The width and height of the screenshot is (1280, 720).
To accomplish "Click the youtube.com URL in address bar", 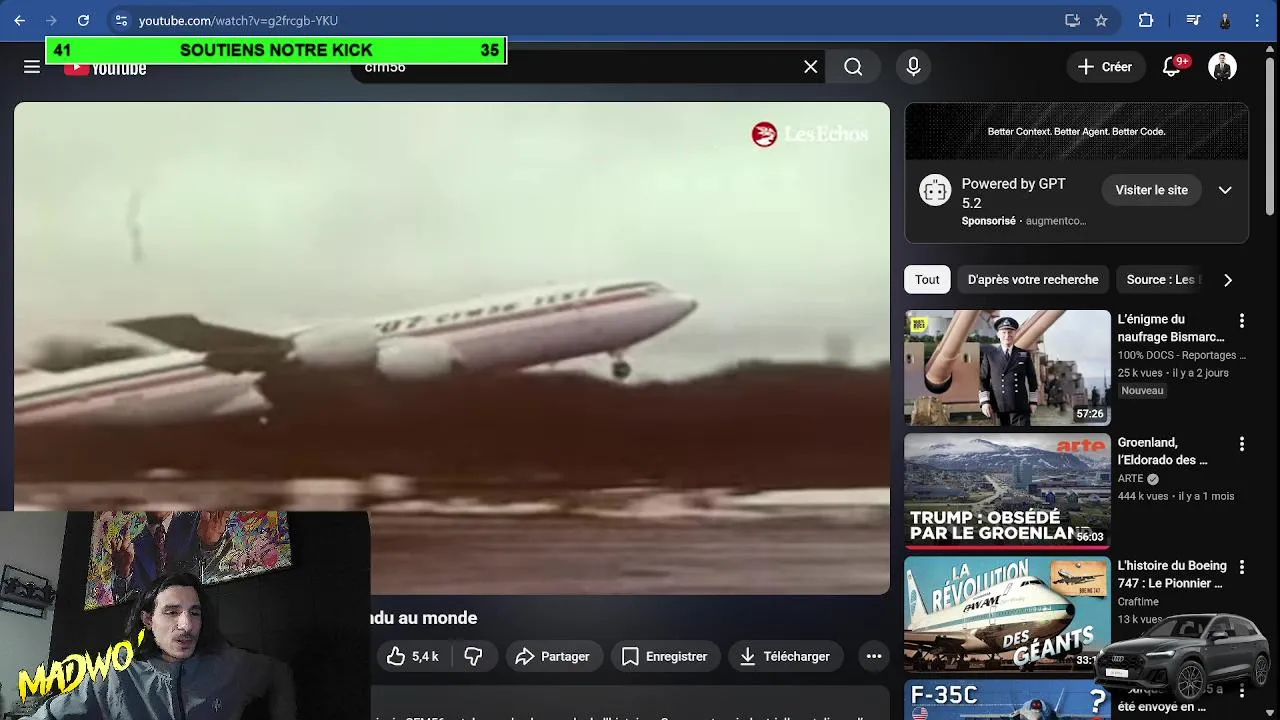I will pyautogui.click(x=238, y=20).
